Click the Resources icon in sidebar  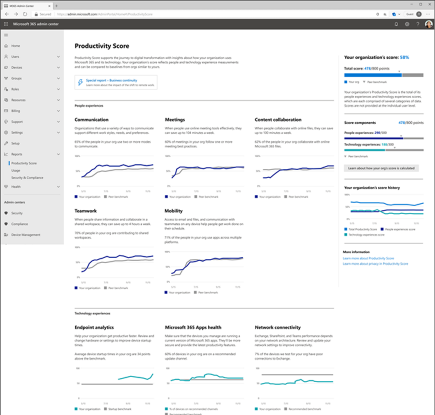point(6,100)
